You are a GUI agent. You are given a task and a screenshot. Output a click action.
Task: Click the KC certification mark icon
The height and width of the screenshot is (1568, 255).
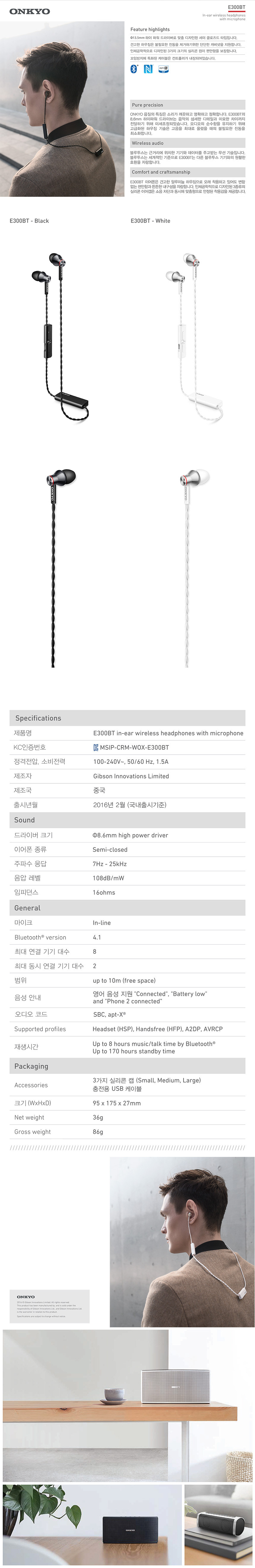point(95,747)
